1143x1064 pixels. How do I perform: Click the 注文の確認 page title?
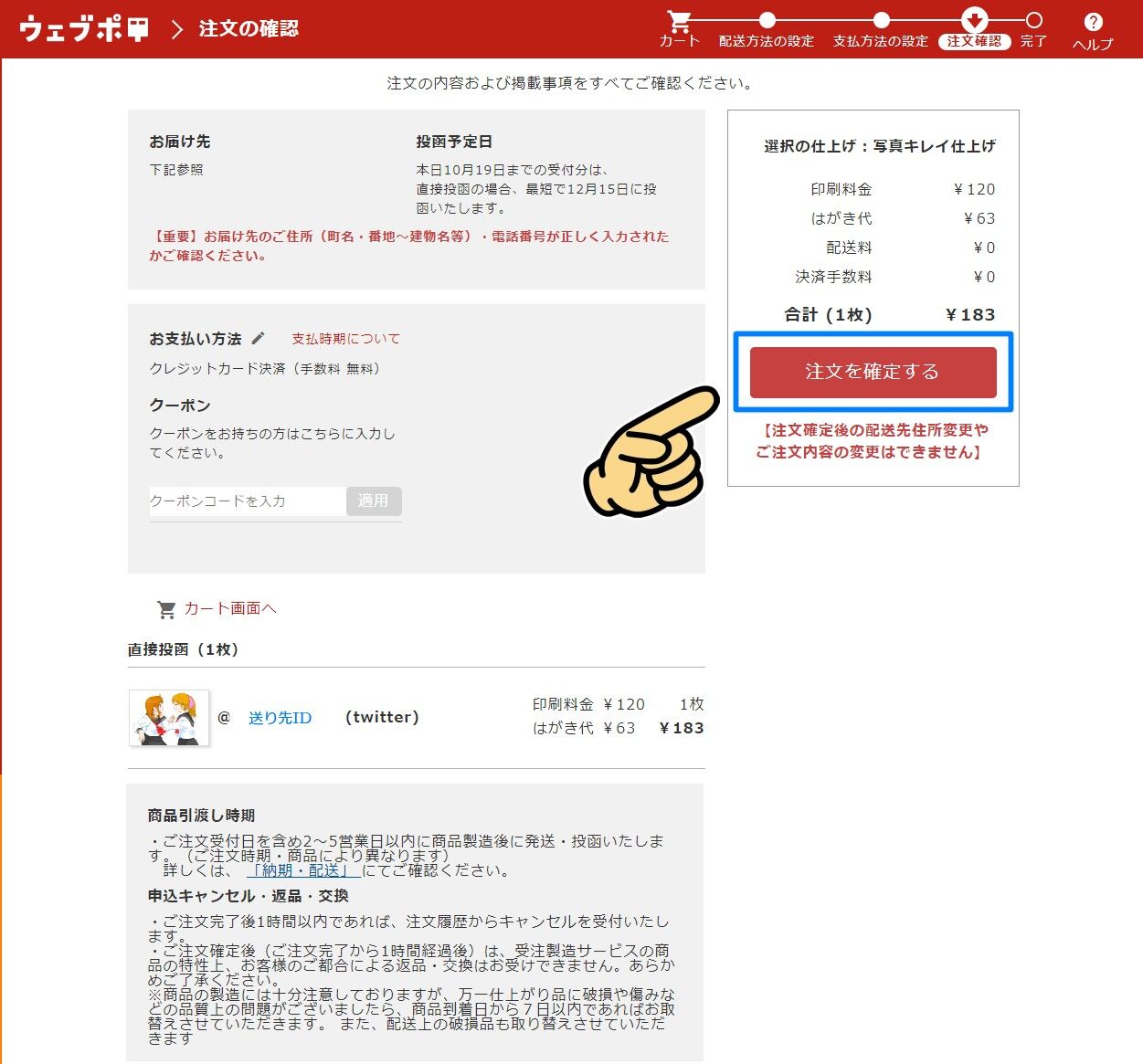[249, 28]
